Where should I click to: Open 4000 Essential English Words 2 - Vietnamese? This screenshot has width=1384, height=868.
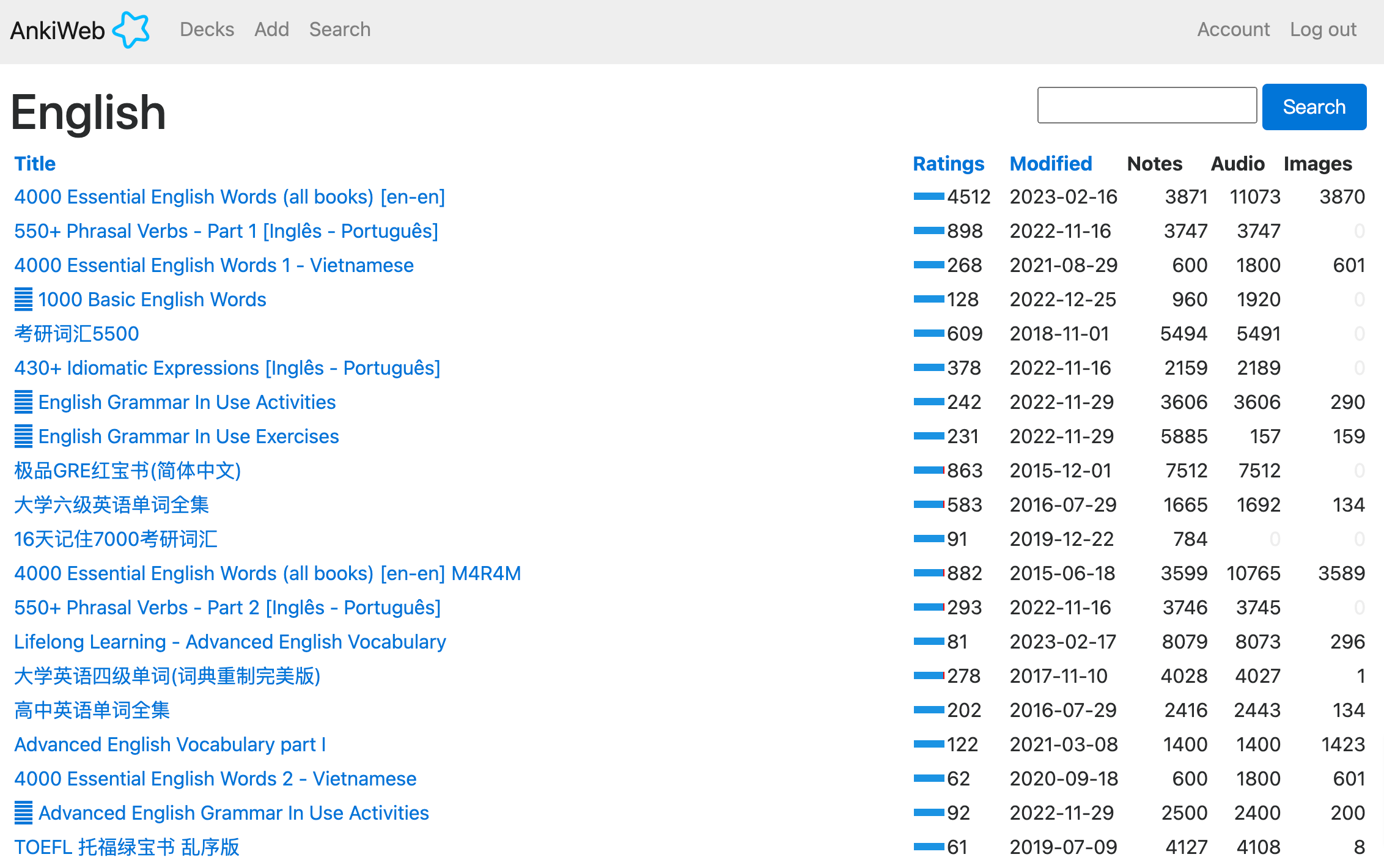pos(215,779)
